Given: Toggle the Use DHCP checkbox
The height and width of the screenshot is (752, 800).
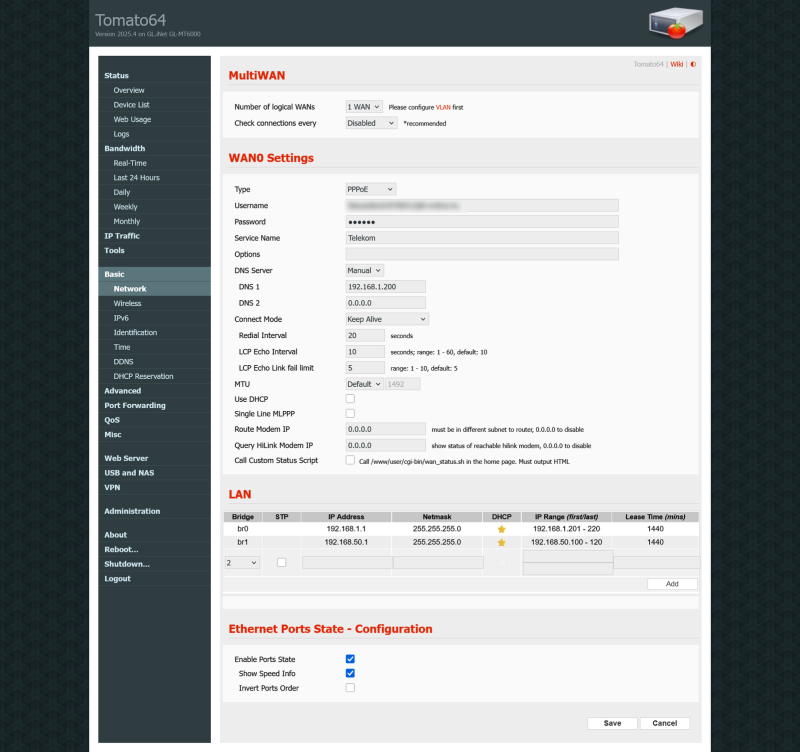Looking at the screenshot, I should click(x=350, y=399).
